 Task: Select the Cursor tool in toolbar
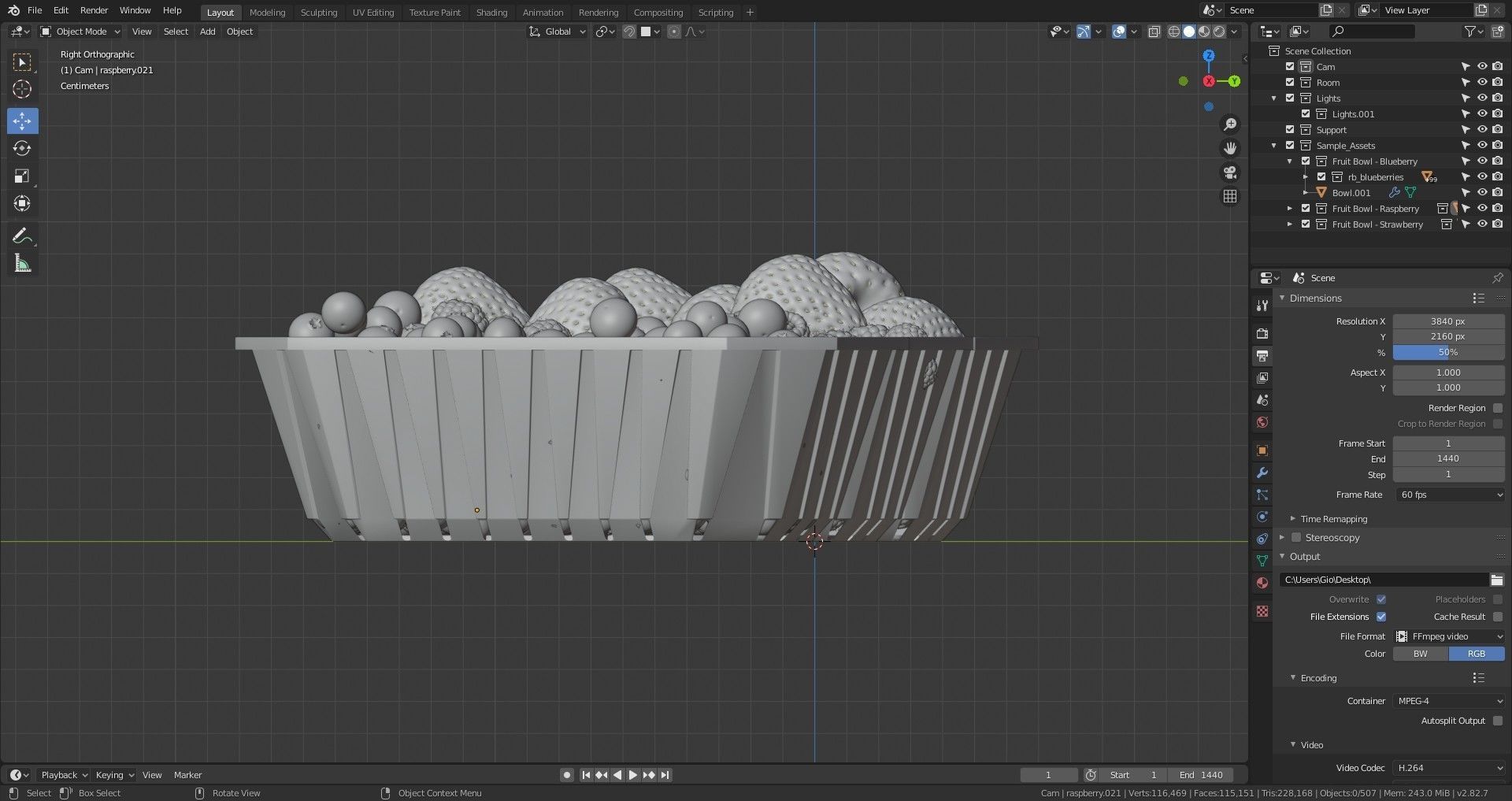coord(22,89)
